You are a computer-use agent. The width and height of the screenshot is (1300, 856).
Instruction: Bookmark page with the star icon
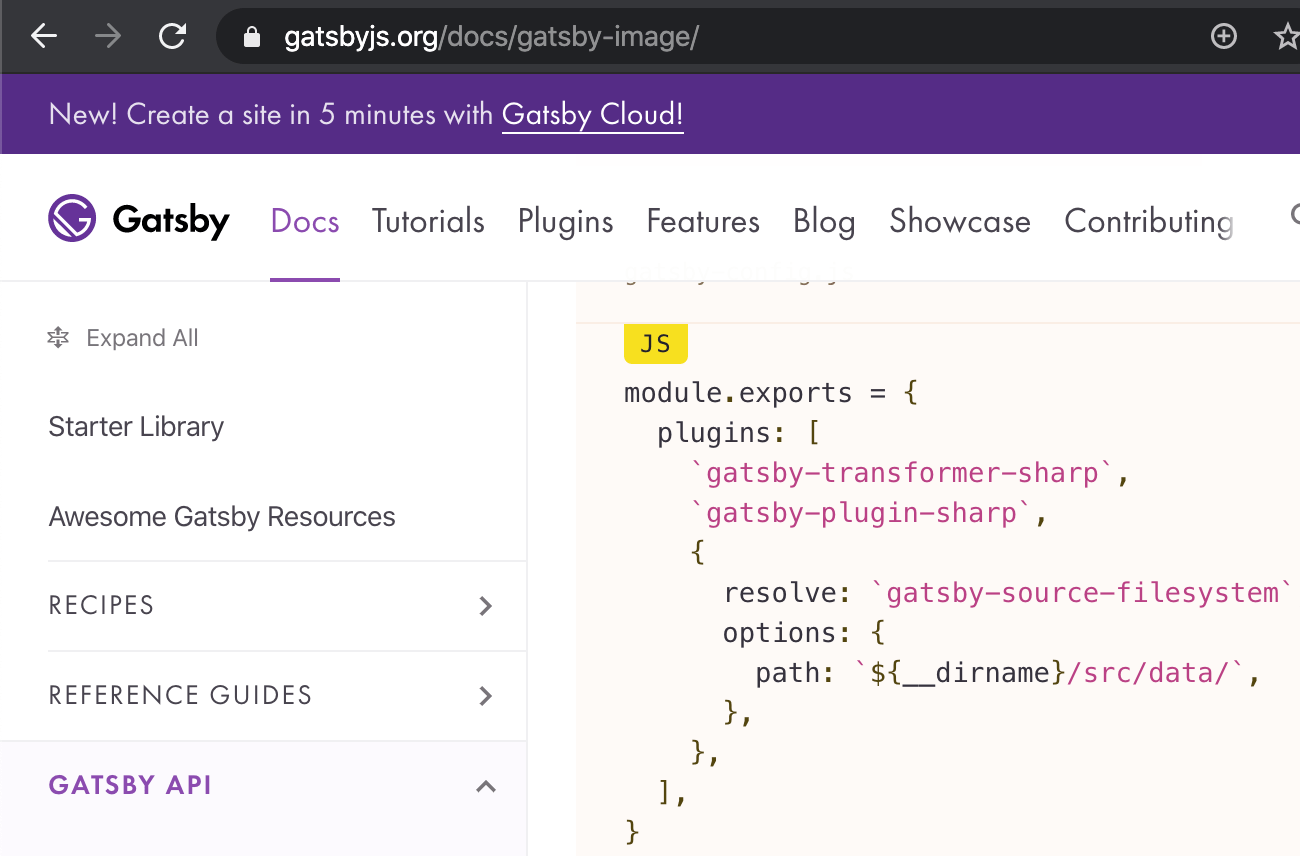tap(1288, 37)
